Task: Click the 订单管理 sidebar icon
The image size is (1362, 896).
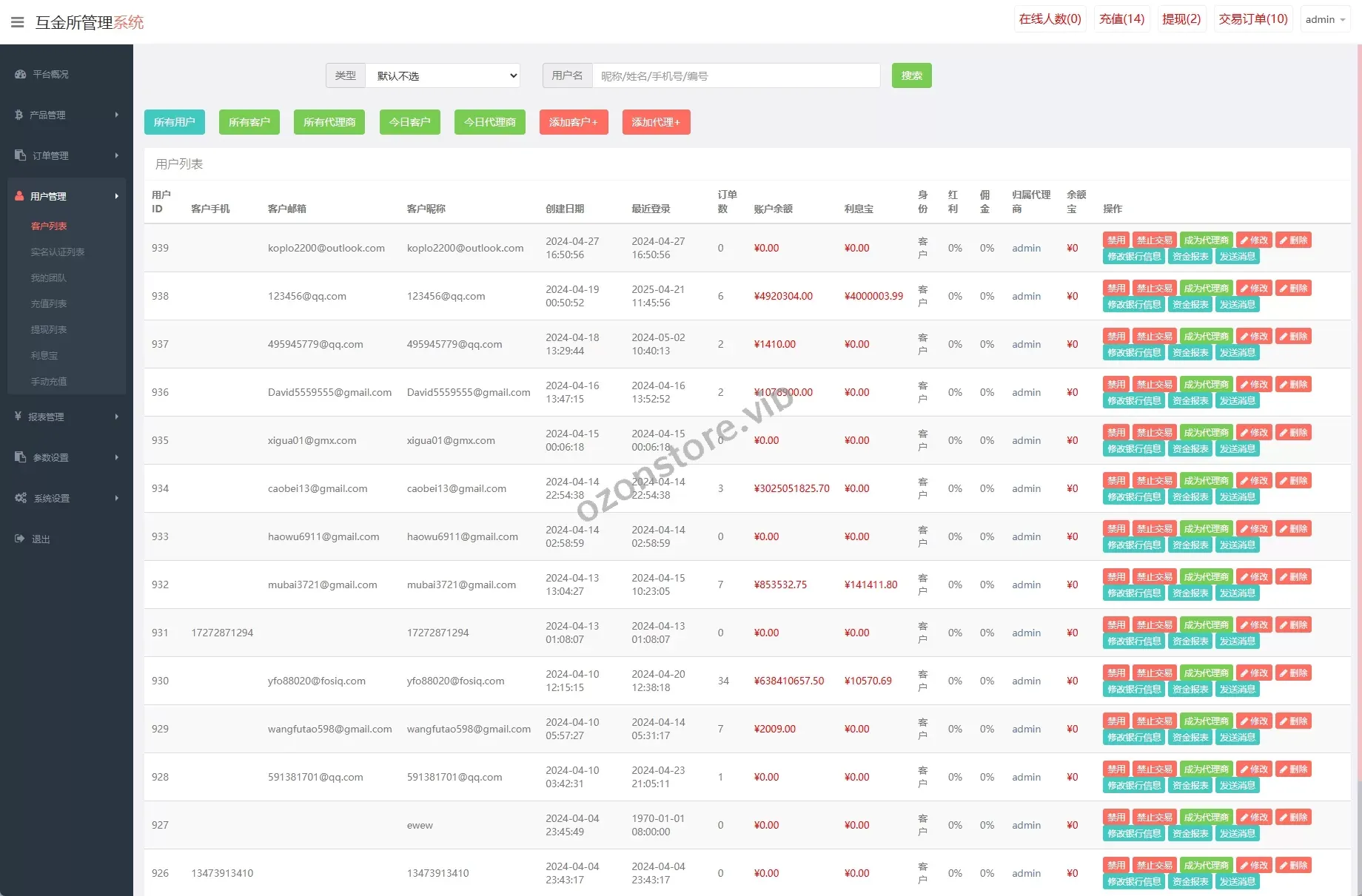Action: point(20,155)
